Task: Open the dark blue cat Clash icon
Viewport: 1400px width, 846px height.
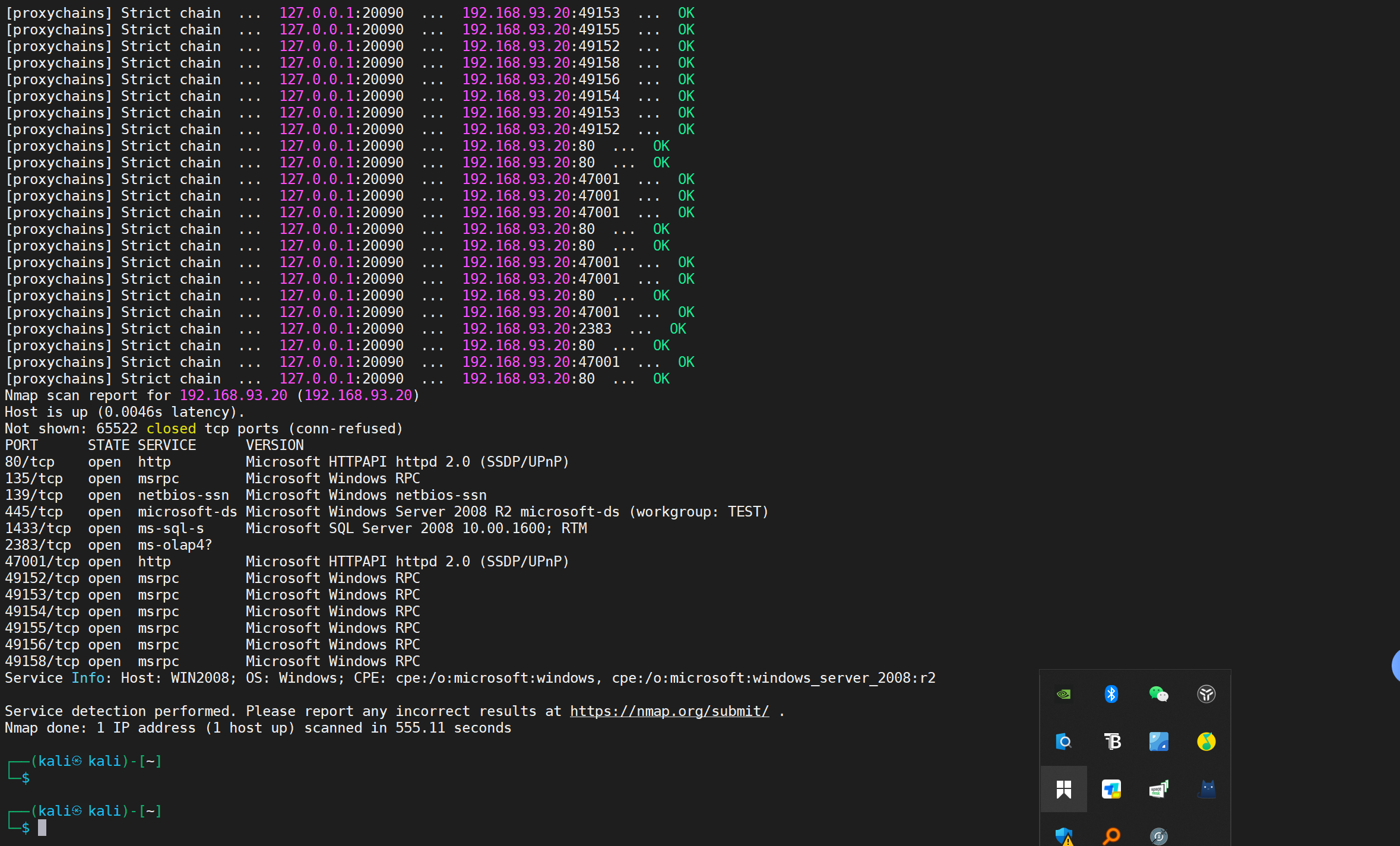Action: coord(1206,789)
